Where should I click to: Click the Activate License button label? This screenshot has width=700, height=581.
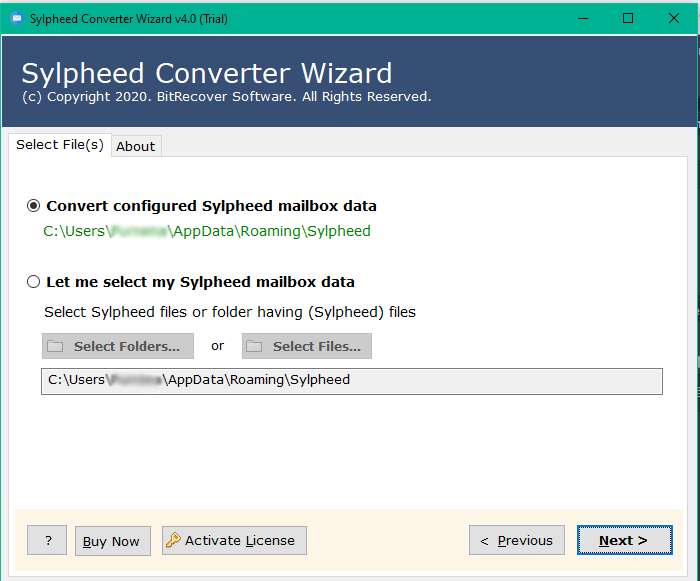coord(240,541)
